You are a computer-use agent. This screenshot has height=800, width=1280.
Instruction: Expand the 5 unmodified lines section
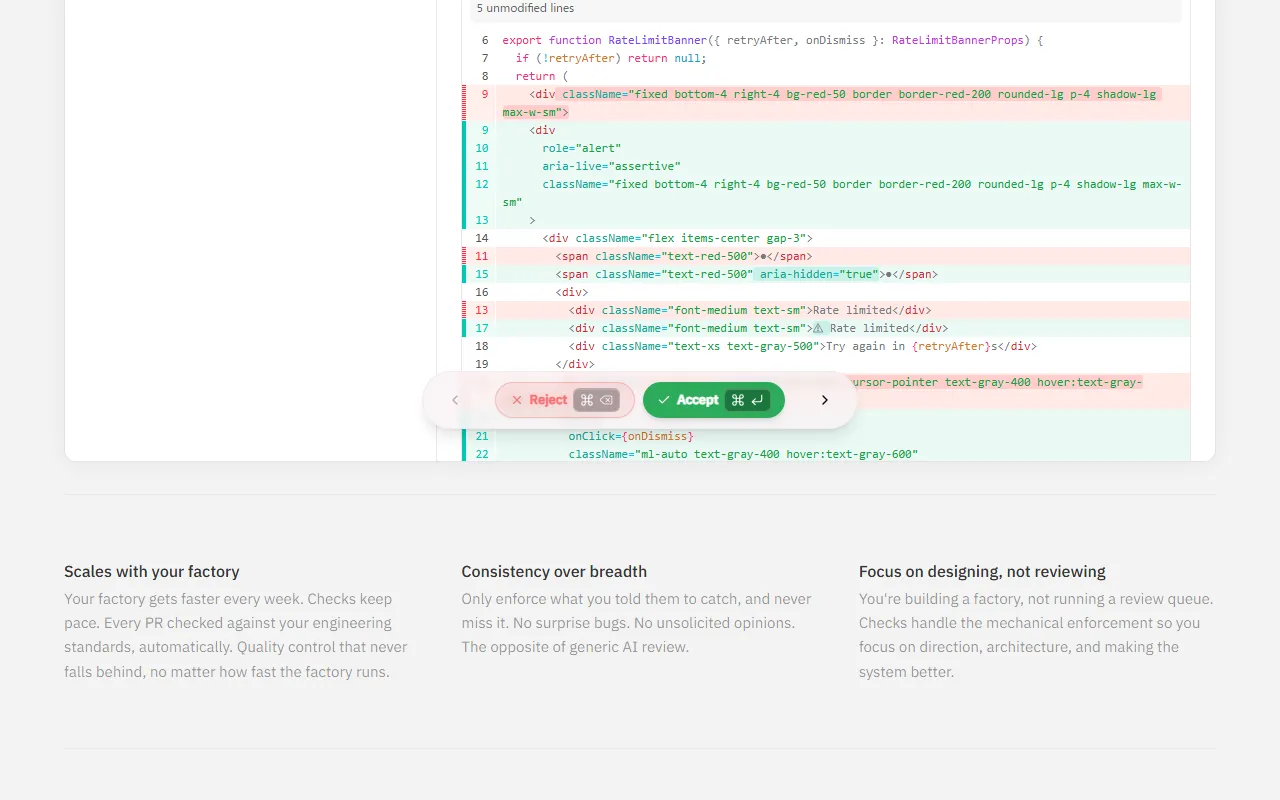[x=525, y=8]
